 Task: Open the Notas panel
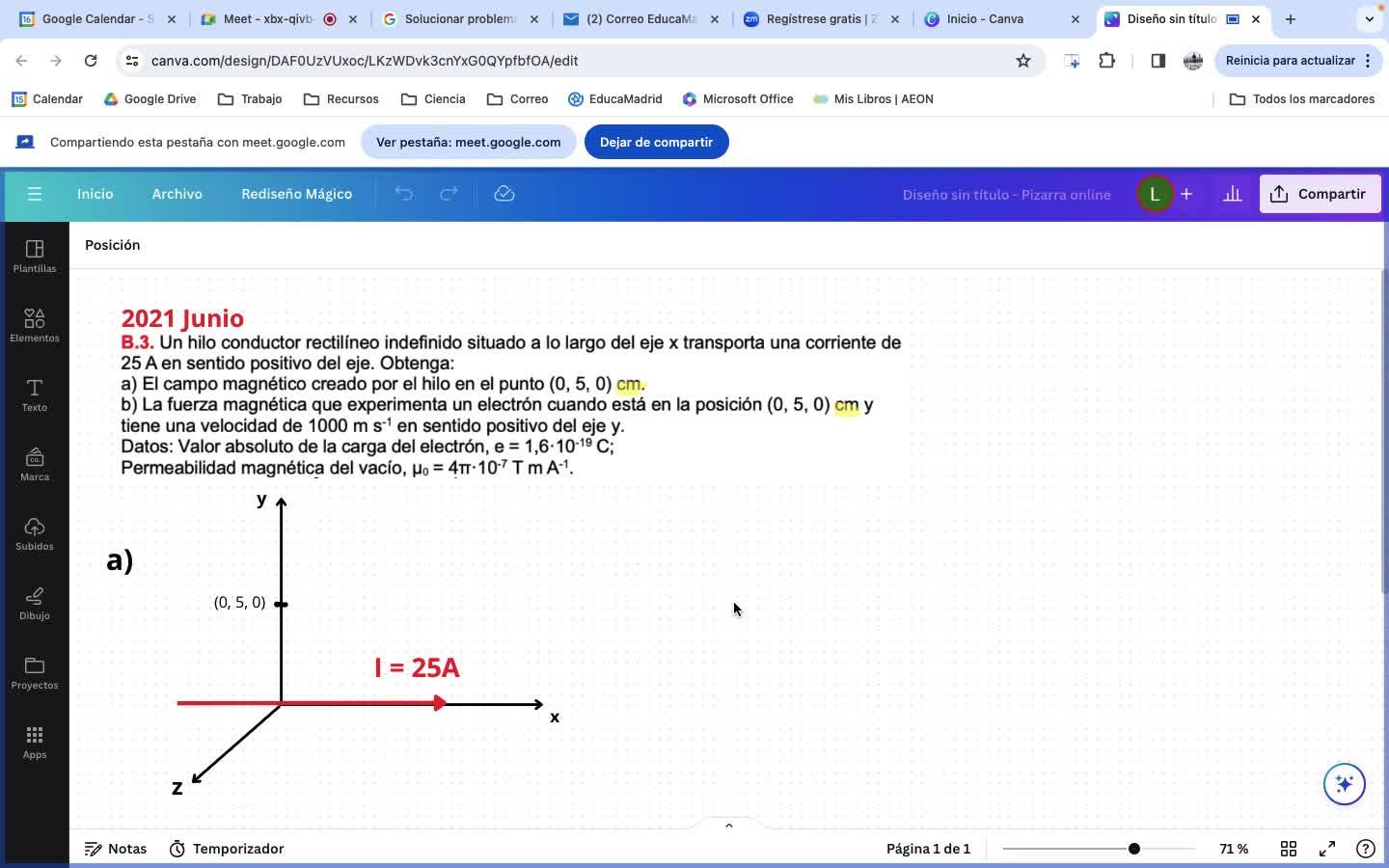116,849
